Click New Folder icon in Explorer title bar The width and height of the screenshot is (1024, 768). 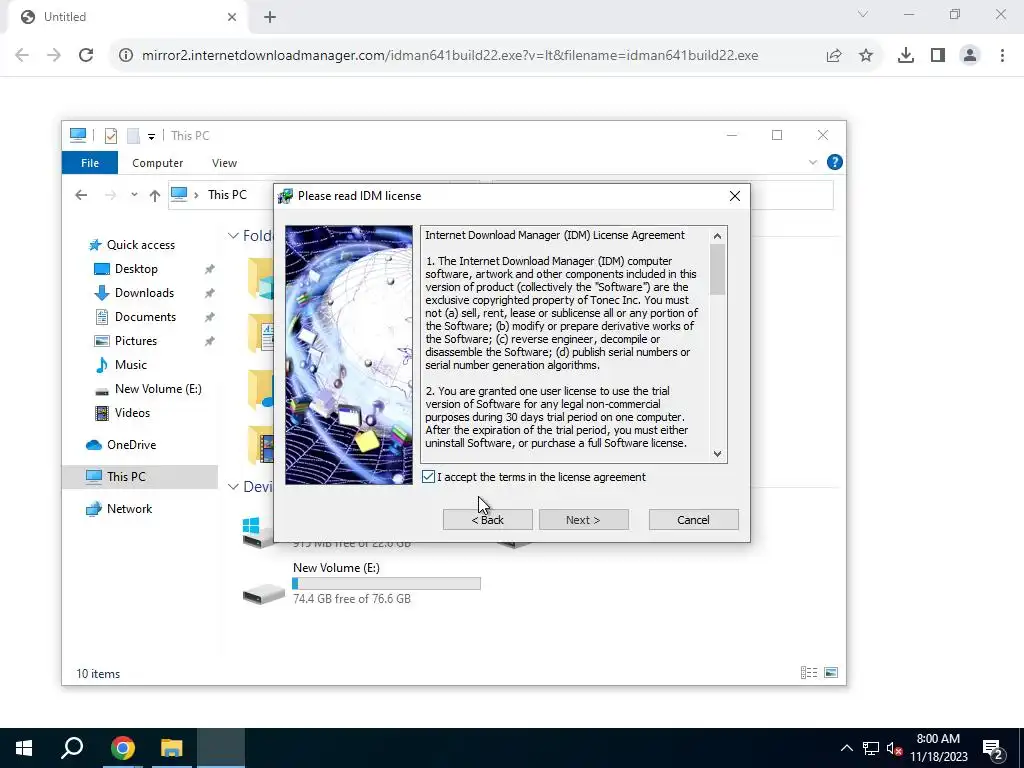coord(133,136)
